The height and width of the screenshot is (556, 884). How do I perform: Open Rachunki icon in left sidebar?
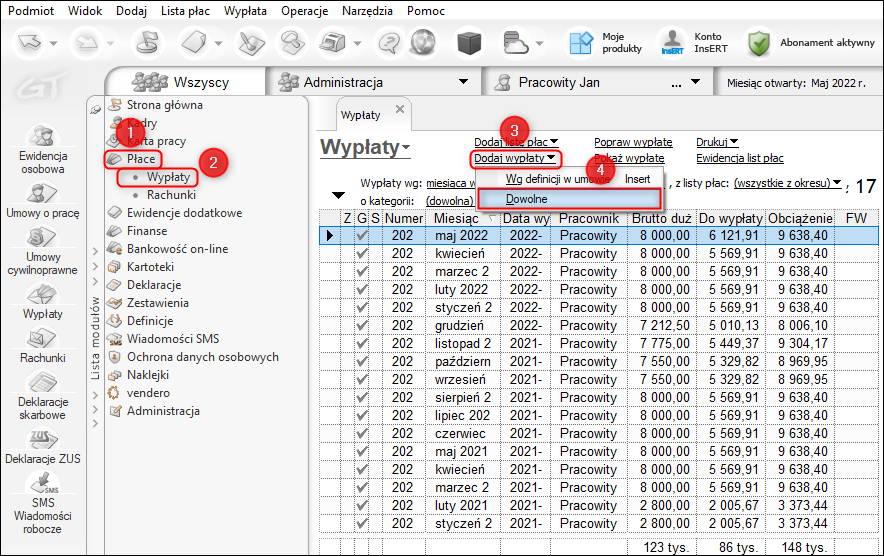42,337
